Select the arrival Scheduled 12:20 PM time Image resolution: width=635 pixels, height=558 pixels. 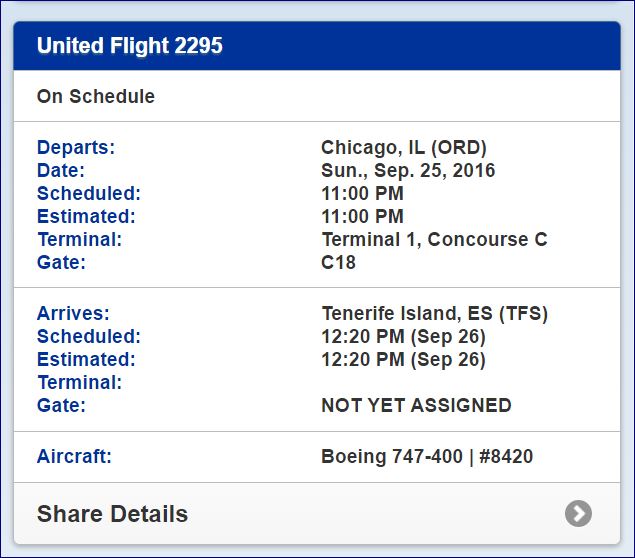403,337
